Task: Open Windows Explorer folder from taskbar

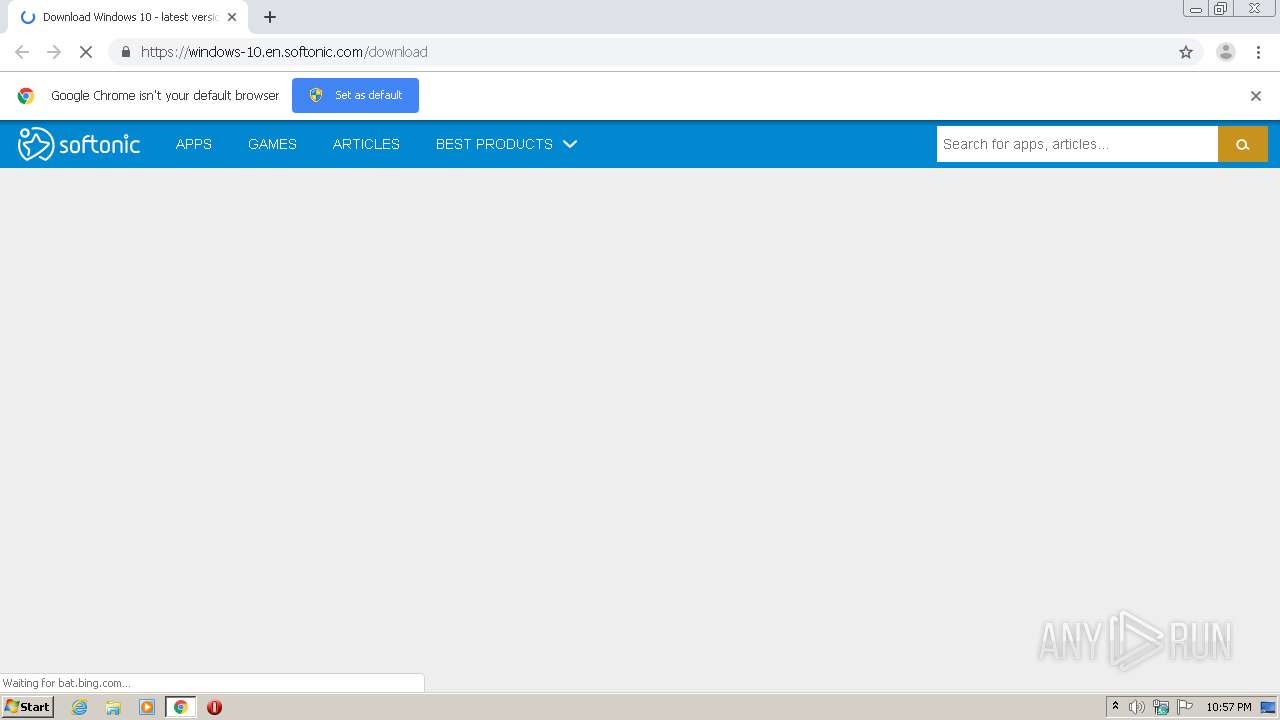Action: (113, 707)
